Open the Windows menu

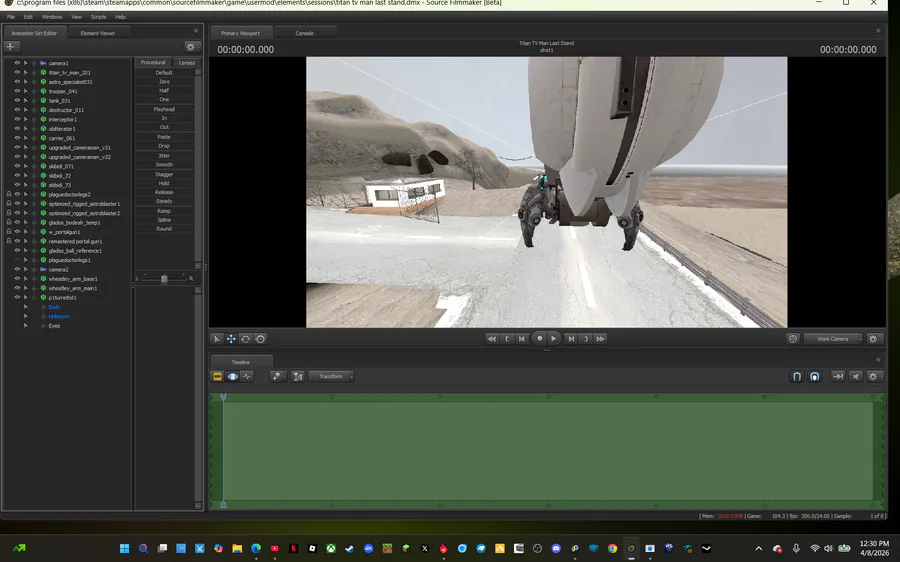pyautogui.click(x=52, y=17)
